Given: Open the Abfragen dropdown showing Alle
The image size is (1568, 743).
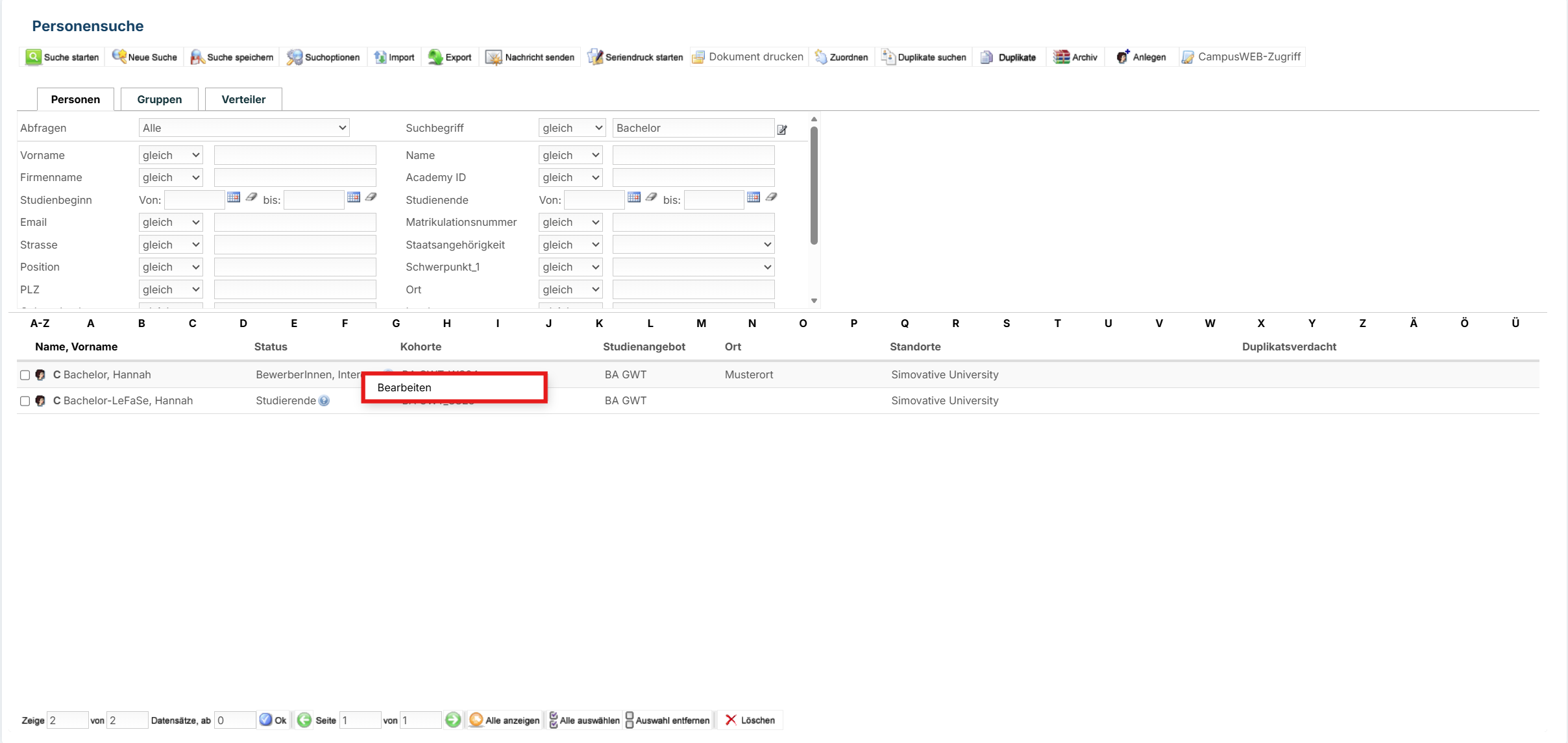Looking at the screenshot, I should 244,128.
